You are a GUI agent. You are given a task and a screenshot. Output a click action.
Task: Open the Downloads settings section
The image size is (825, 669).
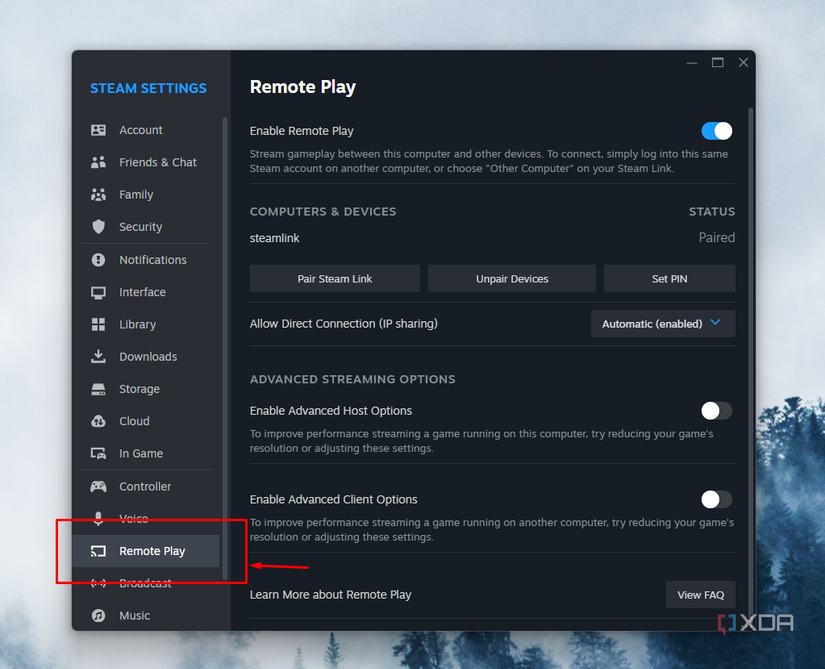146,357
